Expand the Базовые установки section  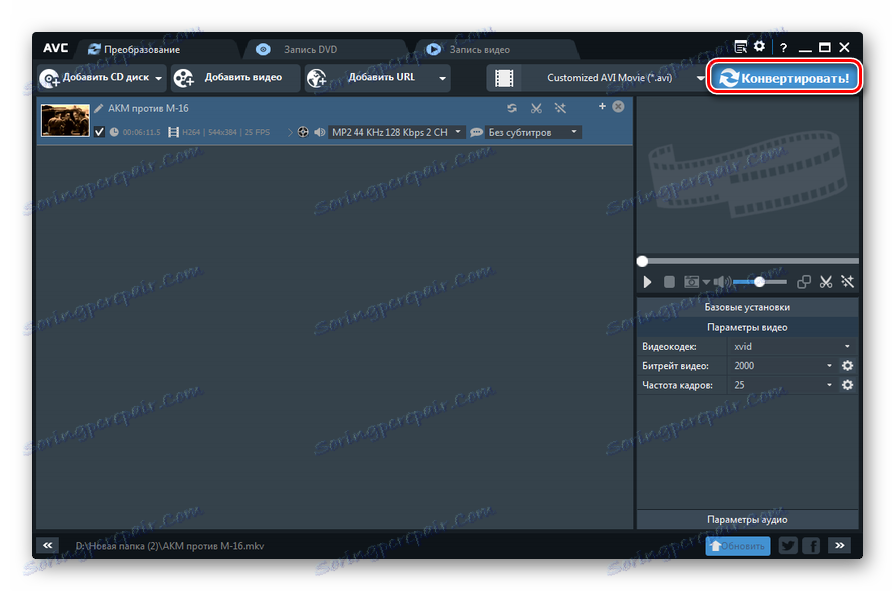click(747, 307)
